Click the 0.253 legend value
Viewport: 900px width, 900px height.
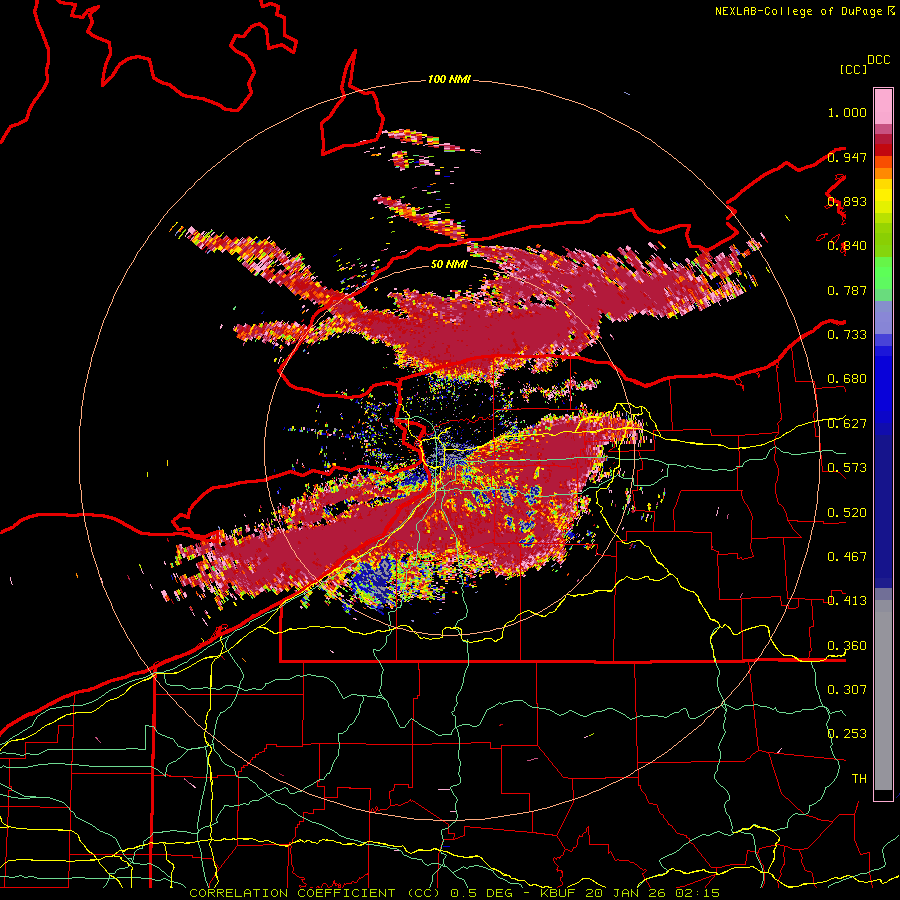pyautogui.click(x=847, y=734)
